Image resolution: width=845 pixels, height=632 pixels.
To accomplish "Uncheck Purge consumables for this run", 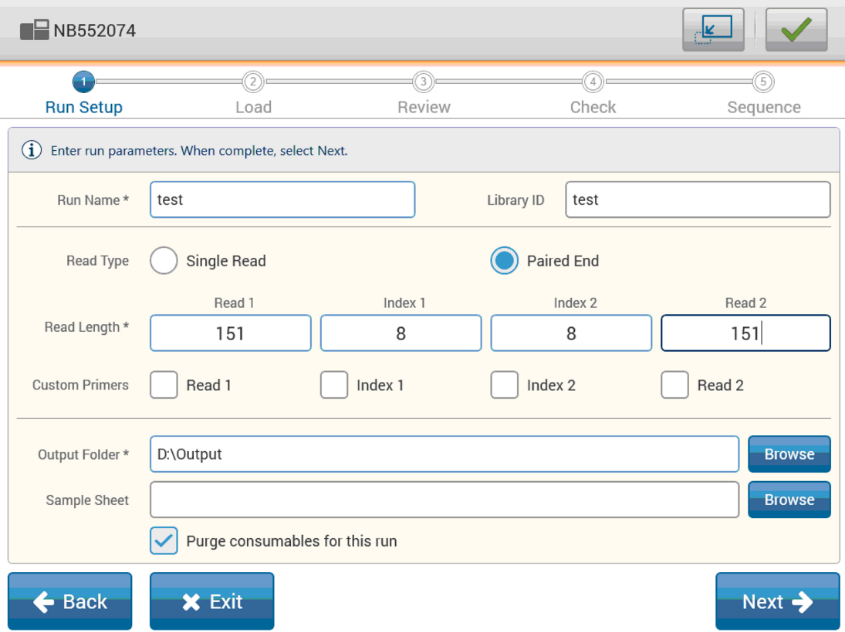I will click(164, 541).
